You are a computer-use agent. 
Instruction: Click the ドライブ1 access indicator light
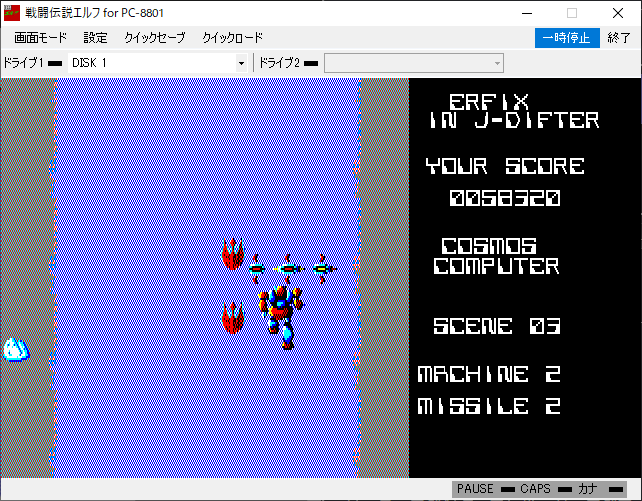pos(55,63)
